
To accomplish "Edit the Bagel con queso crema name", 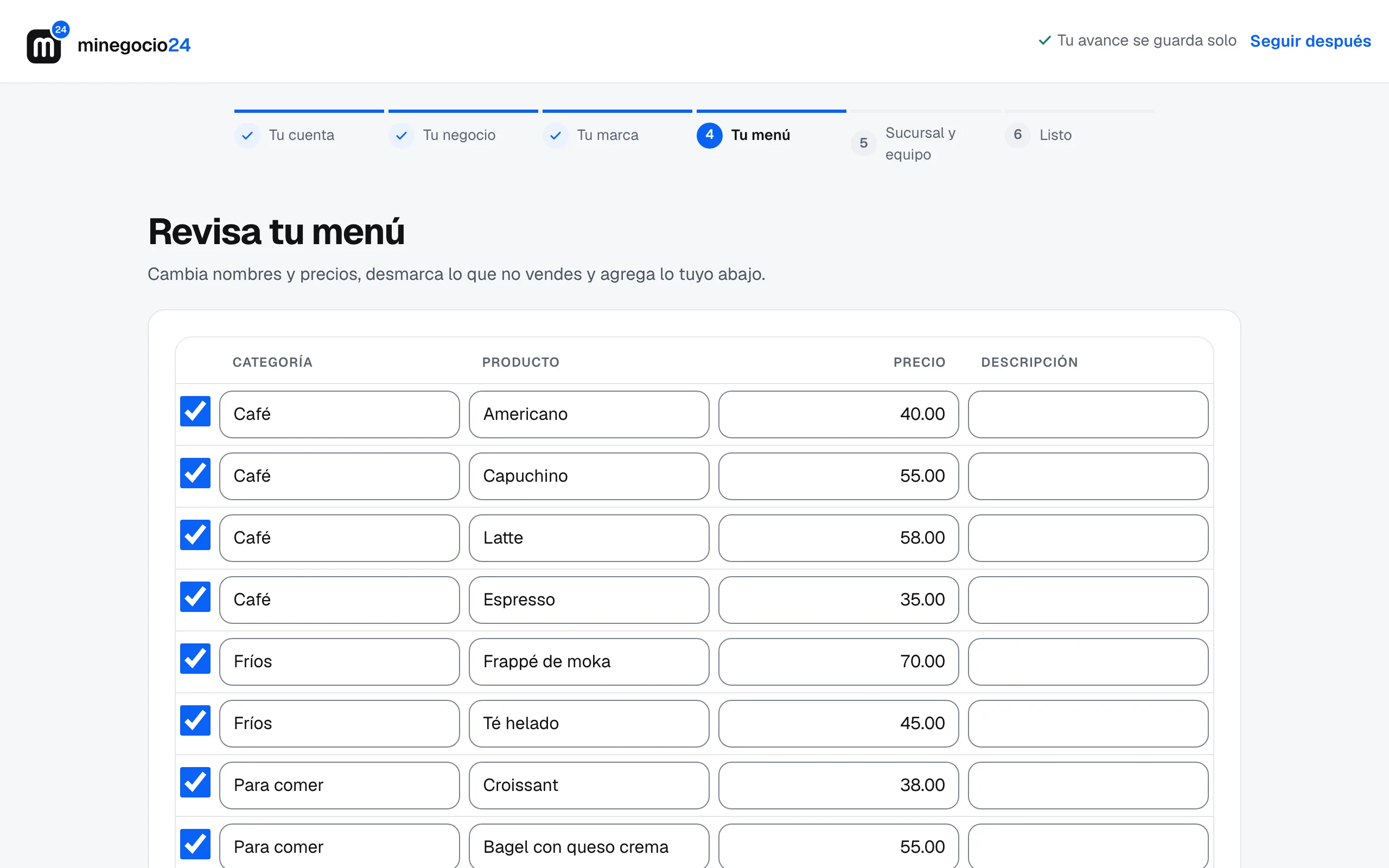I will pos(589,847).
